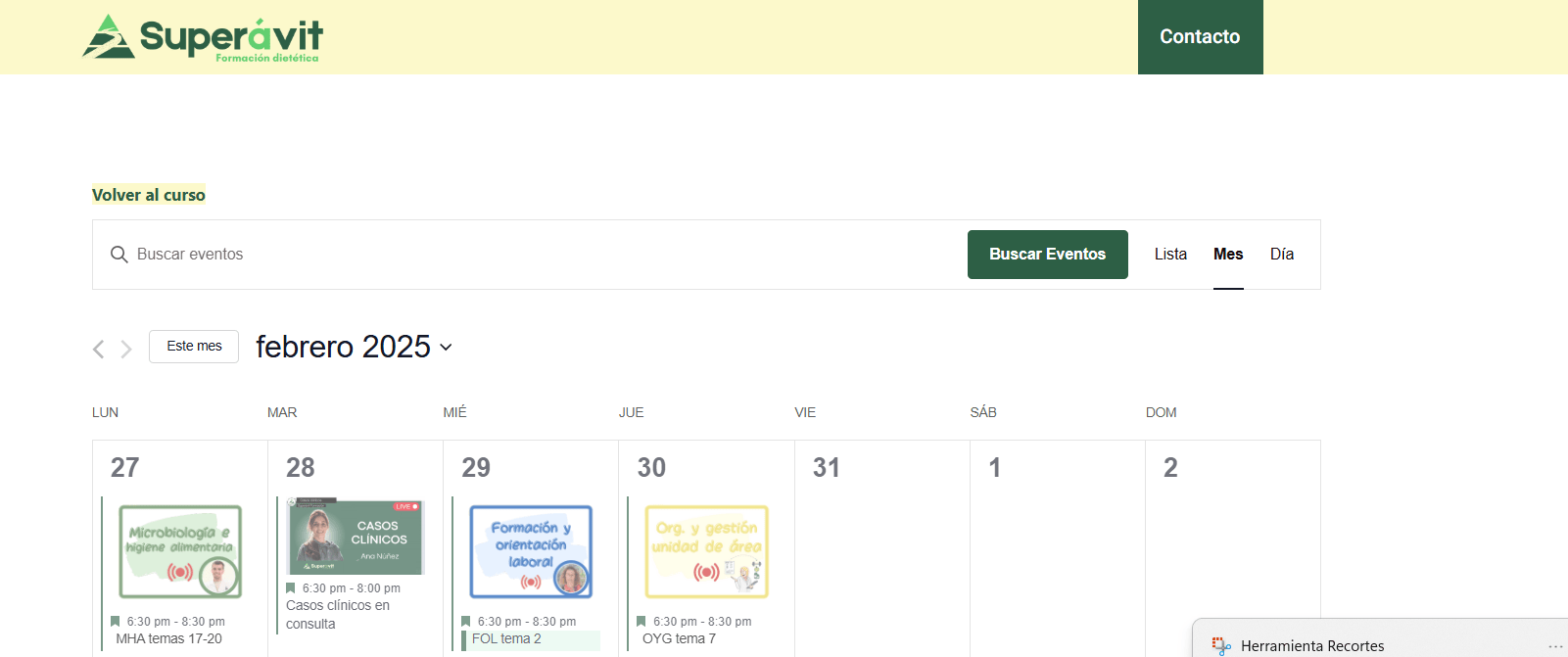Image resolution: width=1568 pixels, height=657 pixels.
Task: Click the bookmark icon beside Casos clínicos time
Action: [x=290, y=588]
